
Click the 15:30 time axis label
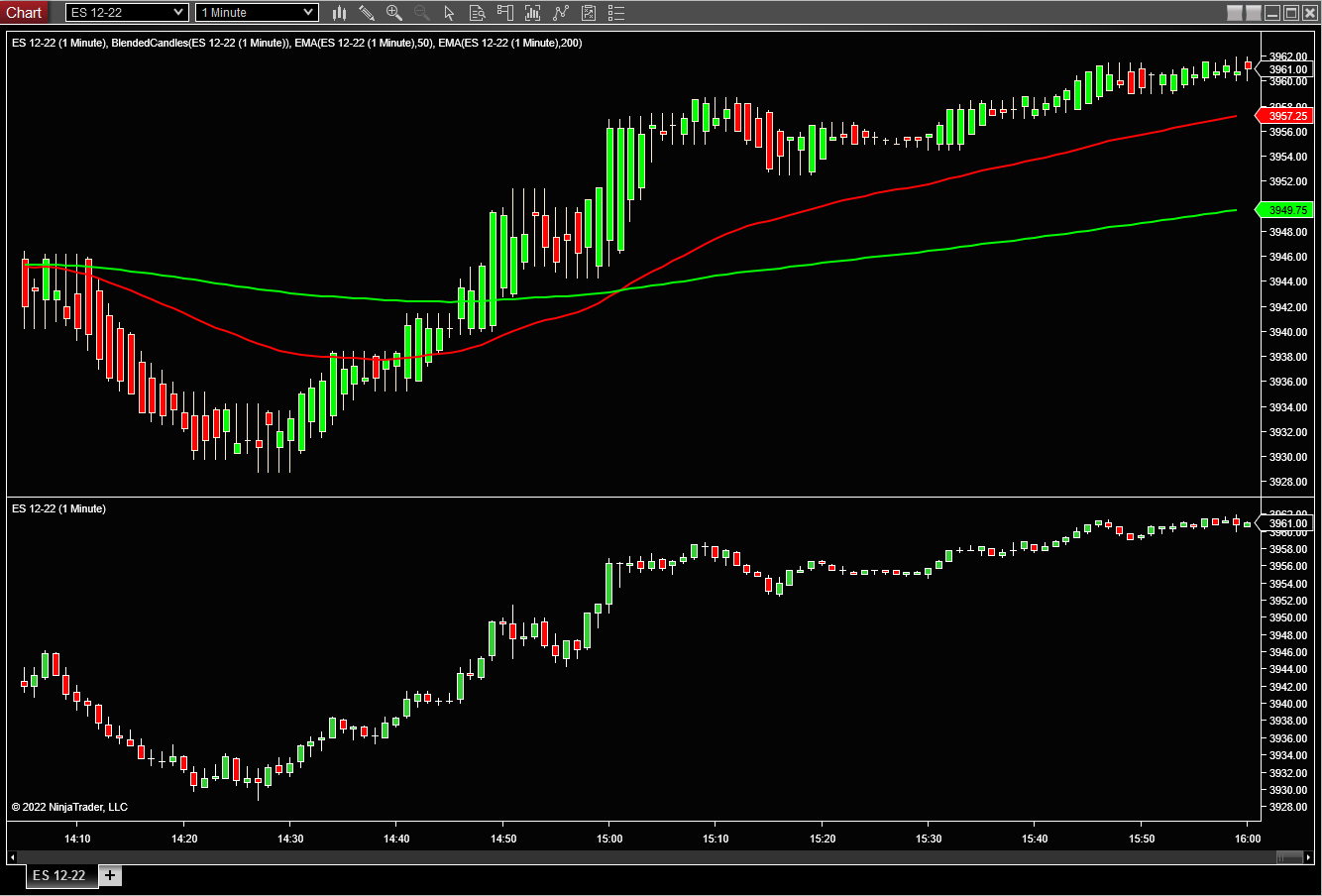[929, 839]
